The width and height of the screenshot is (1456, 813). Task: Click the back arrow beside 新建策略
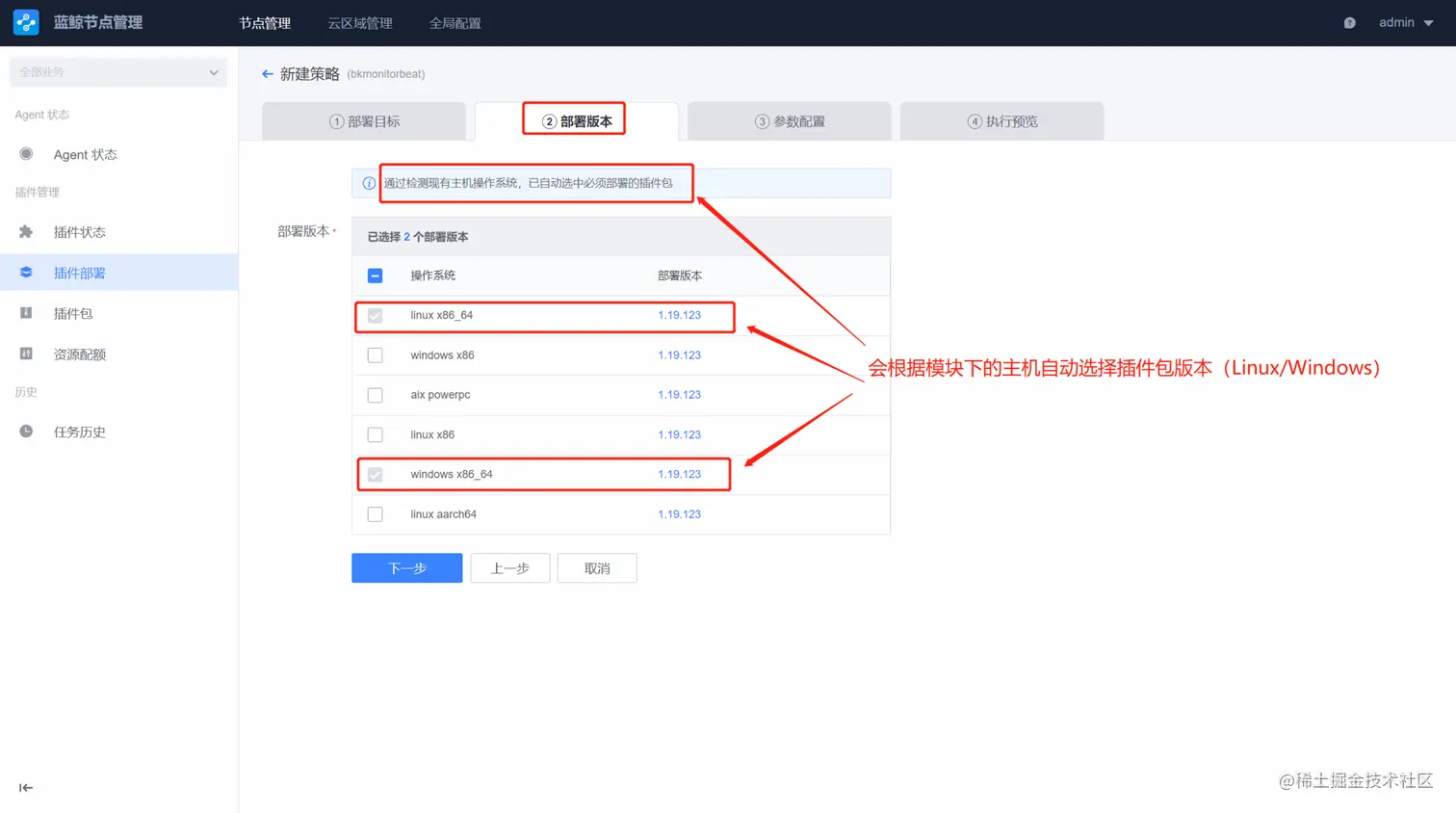[267, 74]
